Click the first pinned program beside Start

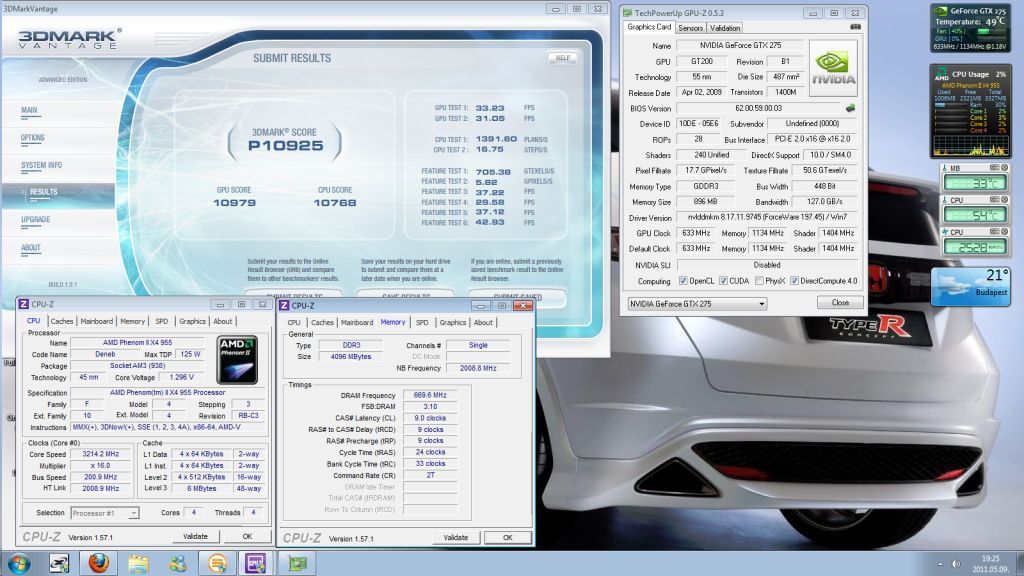click(59, 563)
